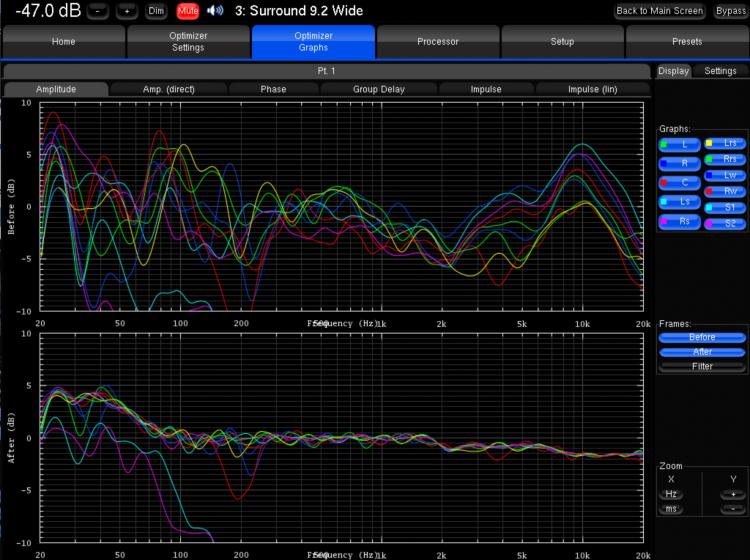Screen dimensions: 750x560
Task: Set X zoom to ms
Action: click(671, 510)
